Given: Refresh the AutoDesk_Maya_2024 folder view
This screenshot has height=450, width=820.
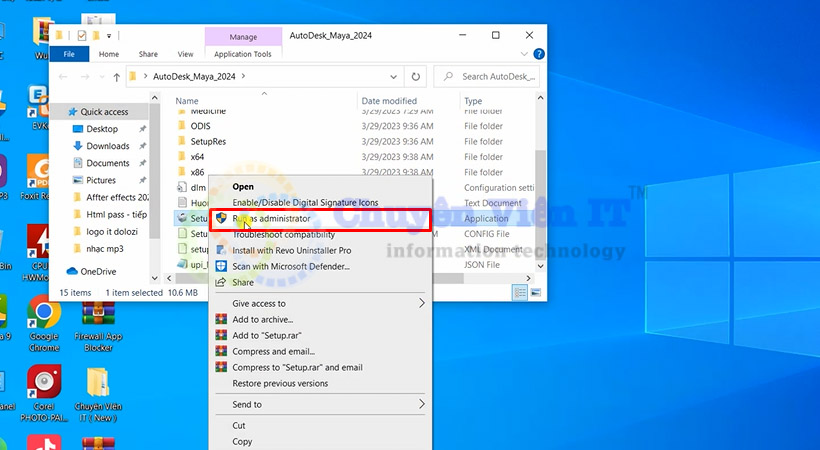Looking at the screenshot, I should [x=416, y=76].
